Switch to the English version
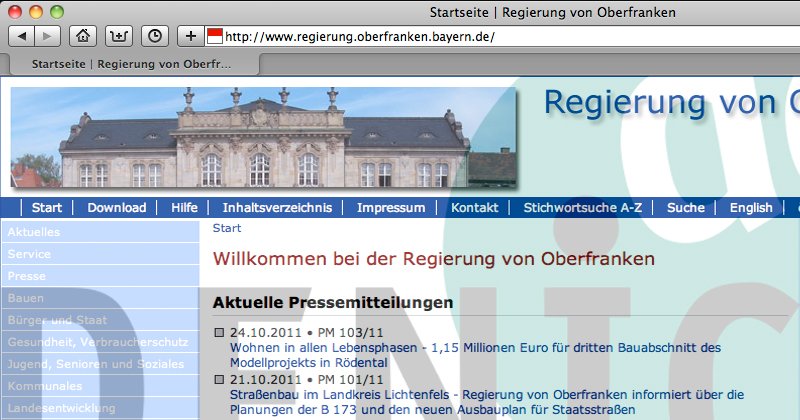The height and width of the screenshot is (420, 800). point(751,208)
